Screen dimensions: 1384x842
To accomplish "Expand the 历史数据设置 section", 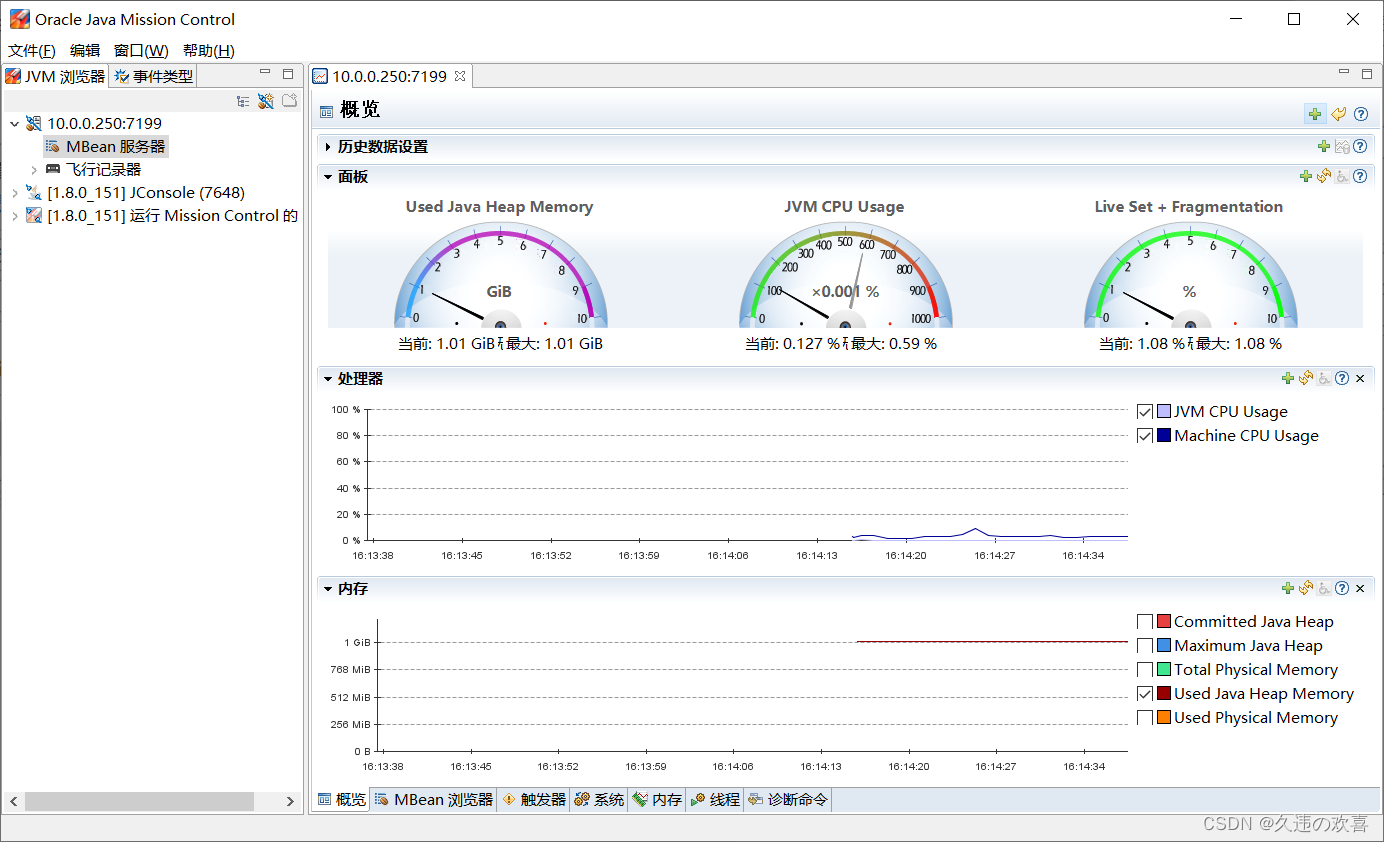I will 328,147.
